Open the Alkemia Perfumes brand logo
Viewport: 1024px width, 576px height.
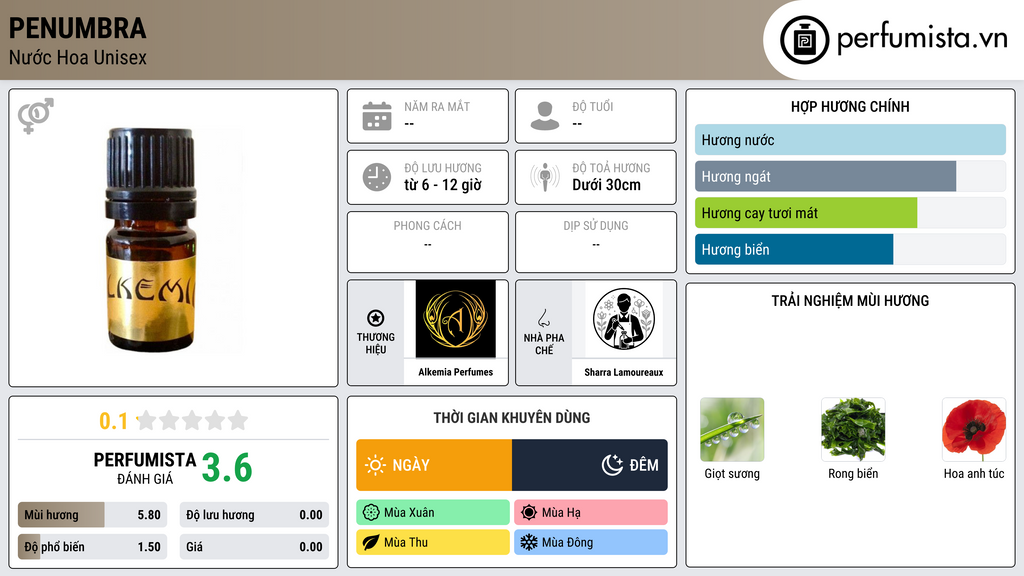(456, 319)
